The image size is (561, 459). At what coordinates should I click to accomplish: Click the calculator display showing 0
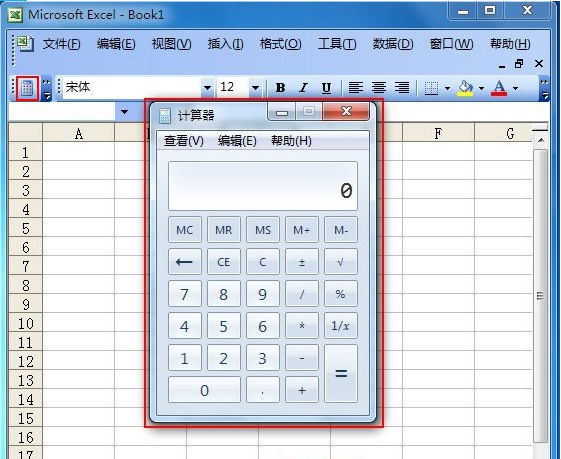(263, 186)
